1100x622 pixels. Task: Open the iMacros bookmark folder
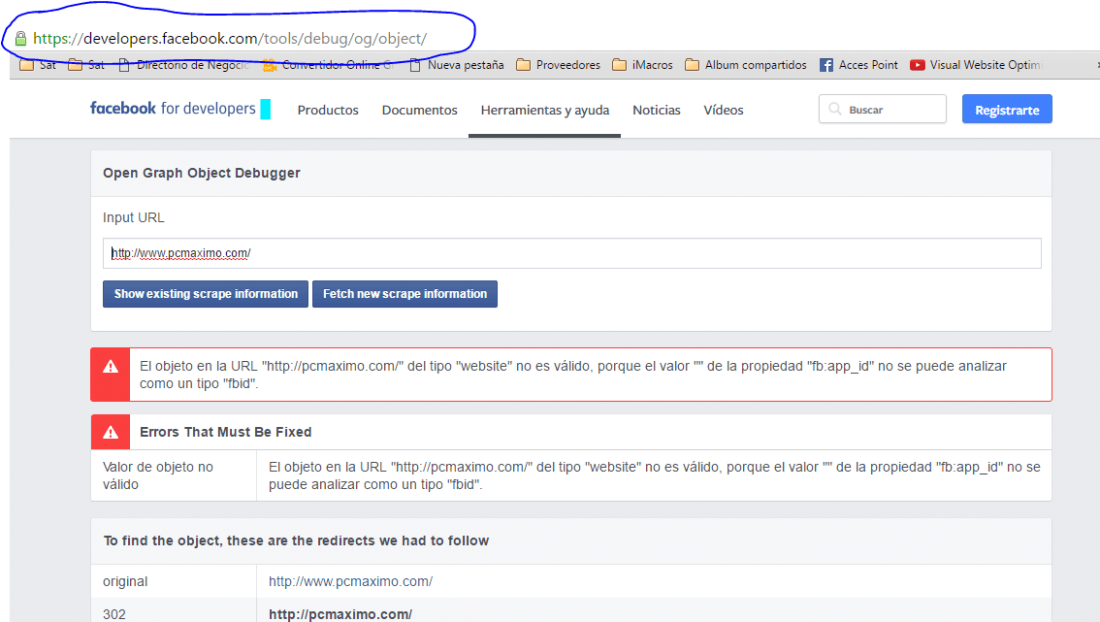click(643, 65)
